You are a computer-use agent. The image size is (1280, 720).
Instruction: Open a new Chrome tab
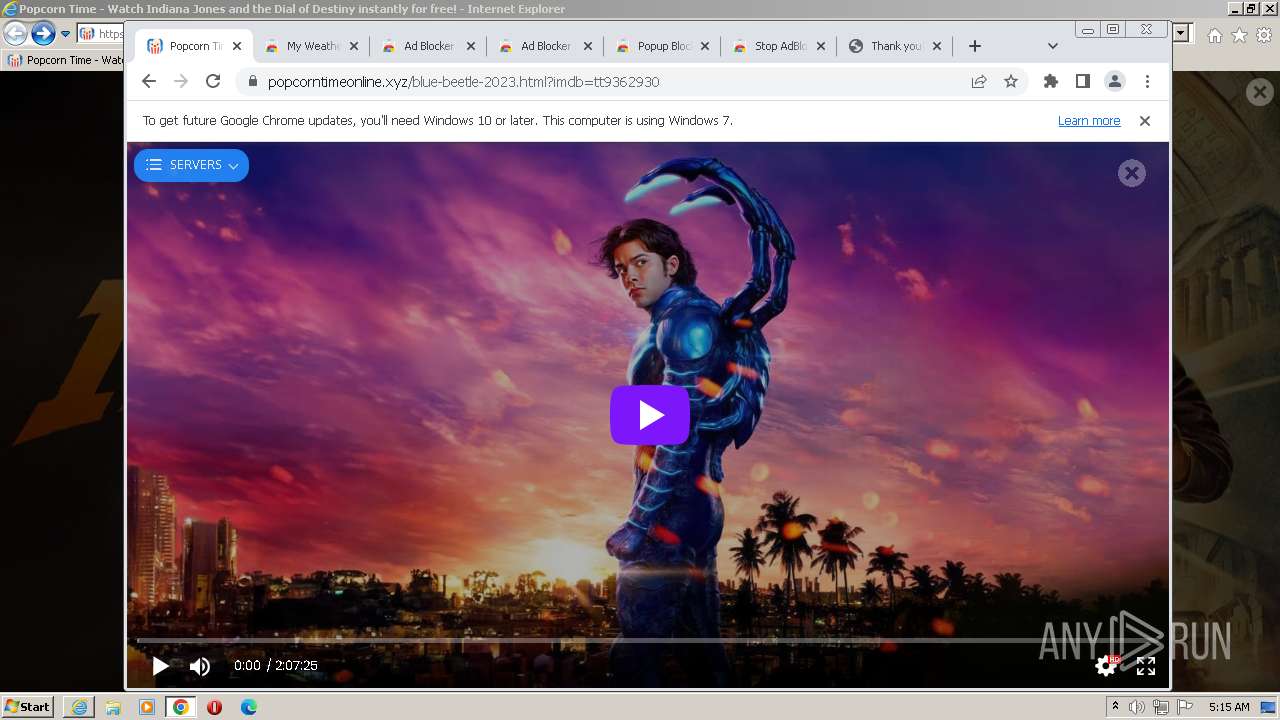point(975,46)
